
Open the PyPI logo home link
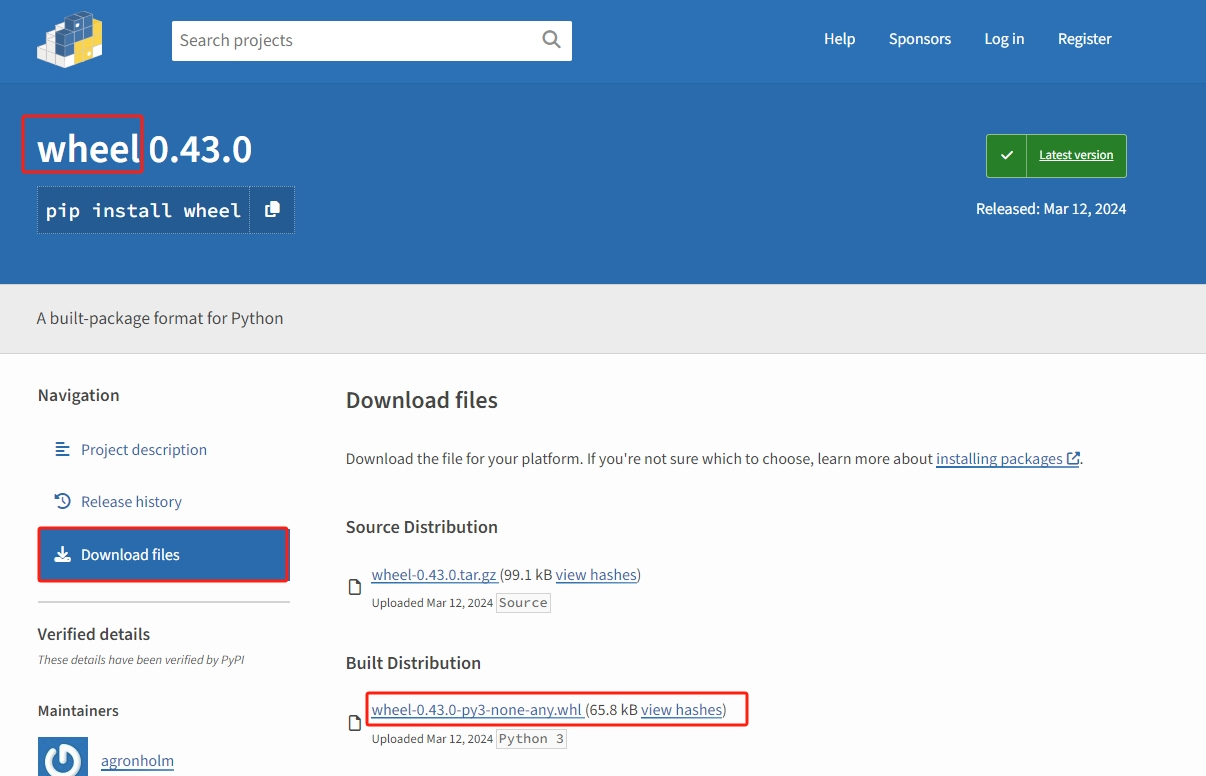tap(70, 40)
